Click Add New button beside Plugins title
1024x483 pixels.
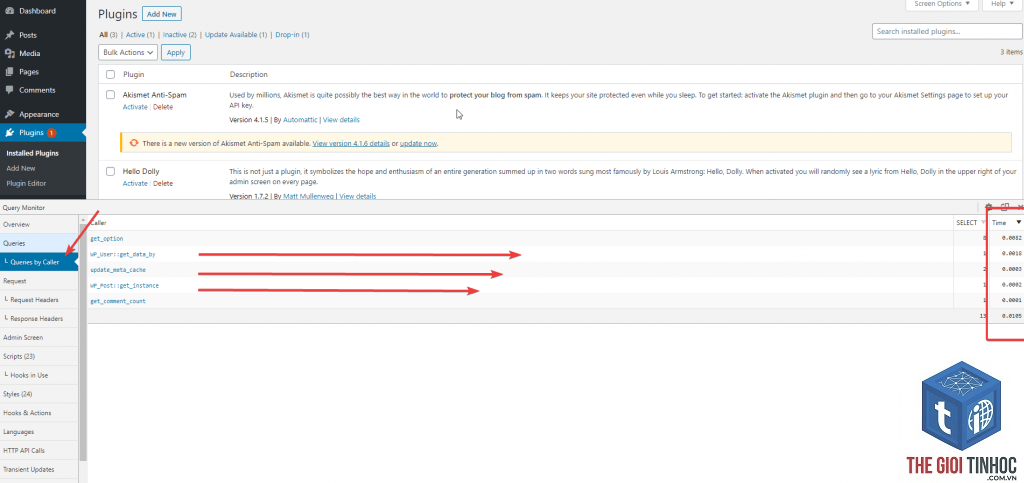pyautogui.click(x=161, y=14)
